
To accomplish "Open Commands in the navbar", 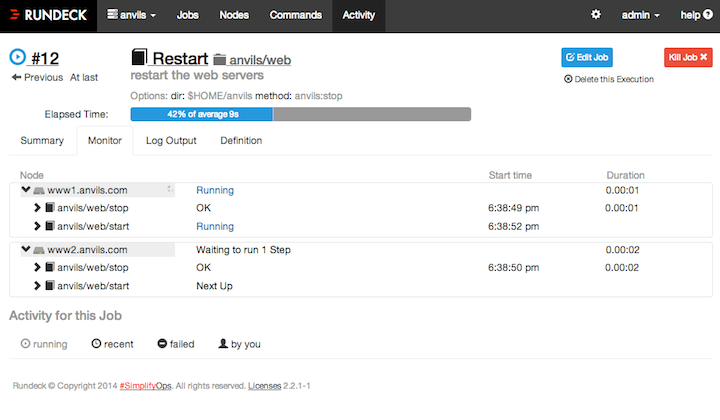I will coord(295,15).
